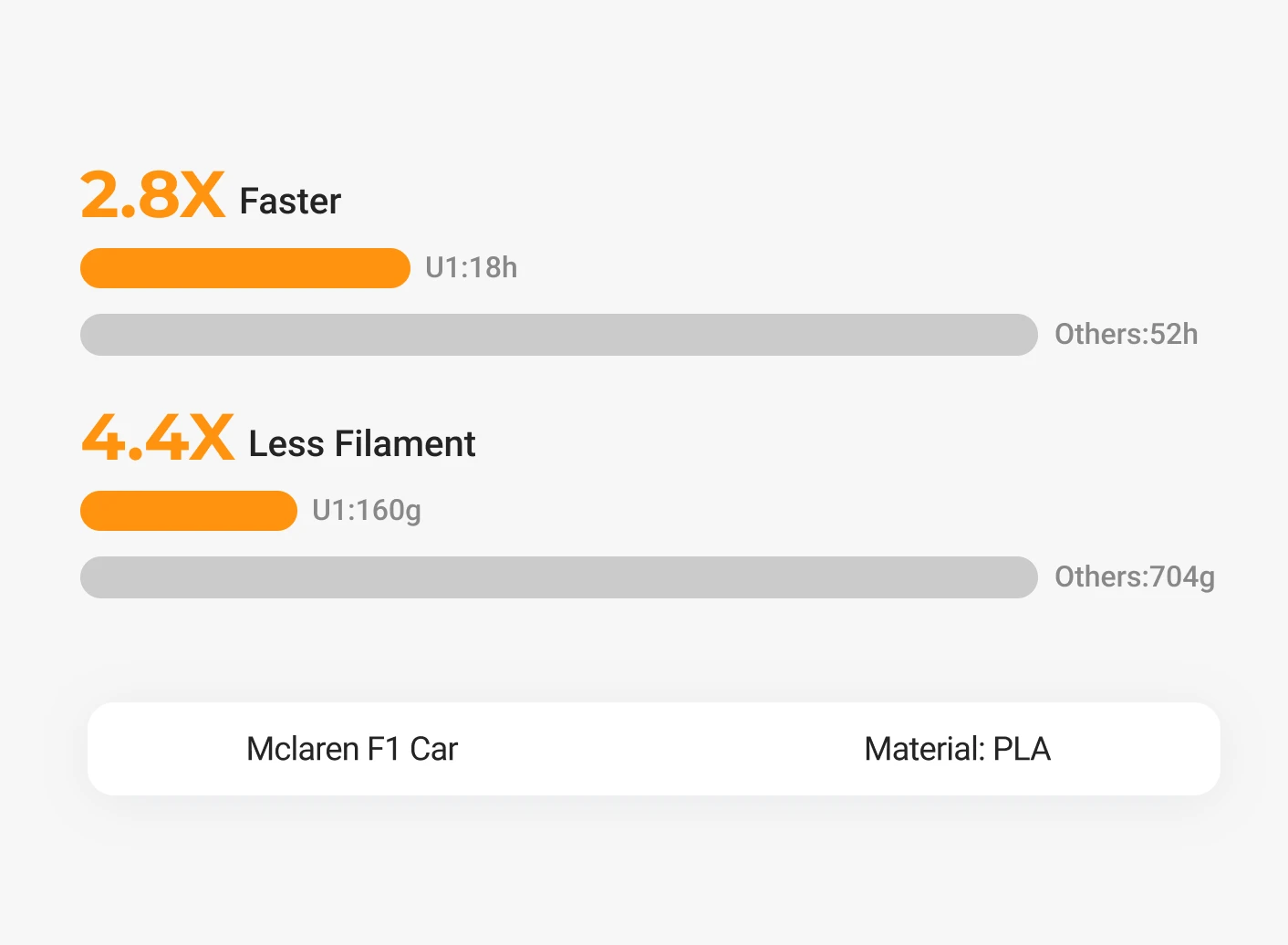Click the Faster label

[290, 202]
